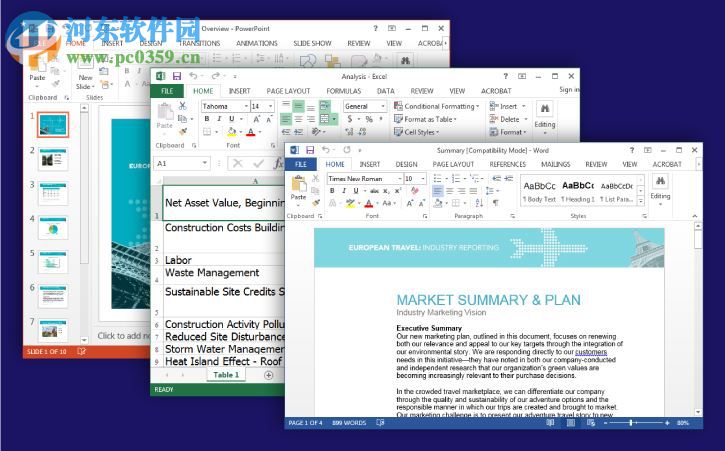The height and width of the screenshot is (451, 725).
Task: Click the Format Painter brush in Word
Action: tap(316, 203)
